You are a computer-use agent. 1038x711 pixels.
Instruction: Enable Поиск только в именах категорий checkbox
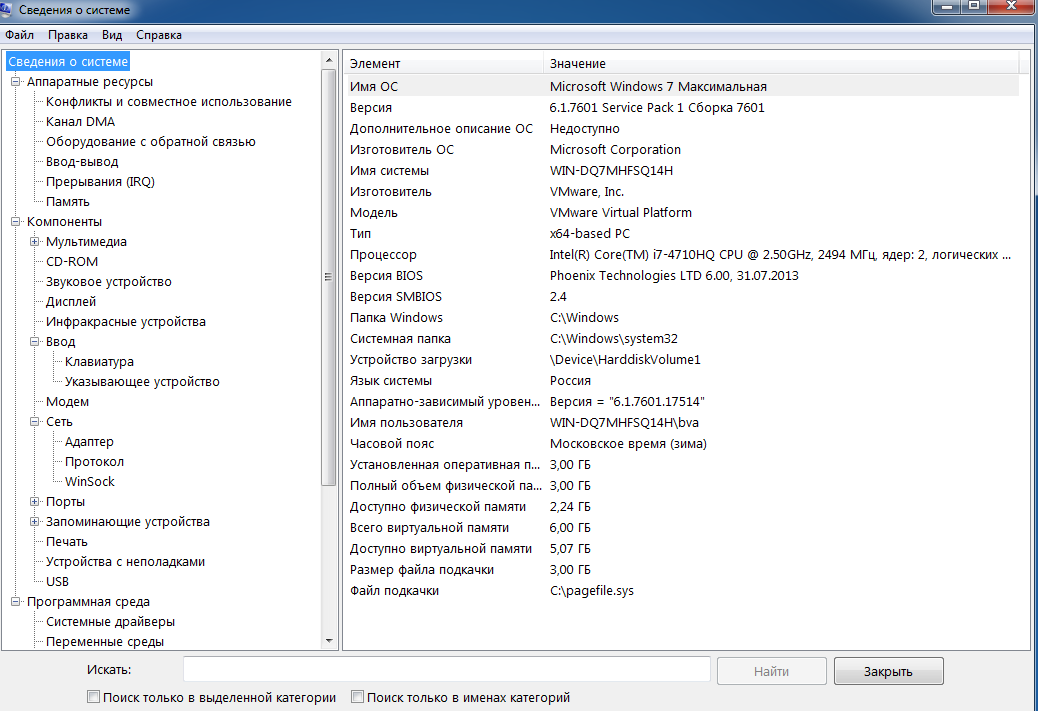pyautogui.click(x=358, y=697)
